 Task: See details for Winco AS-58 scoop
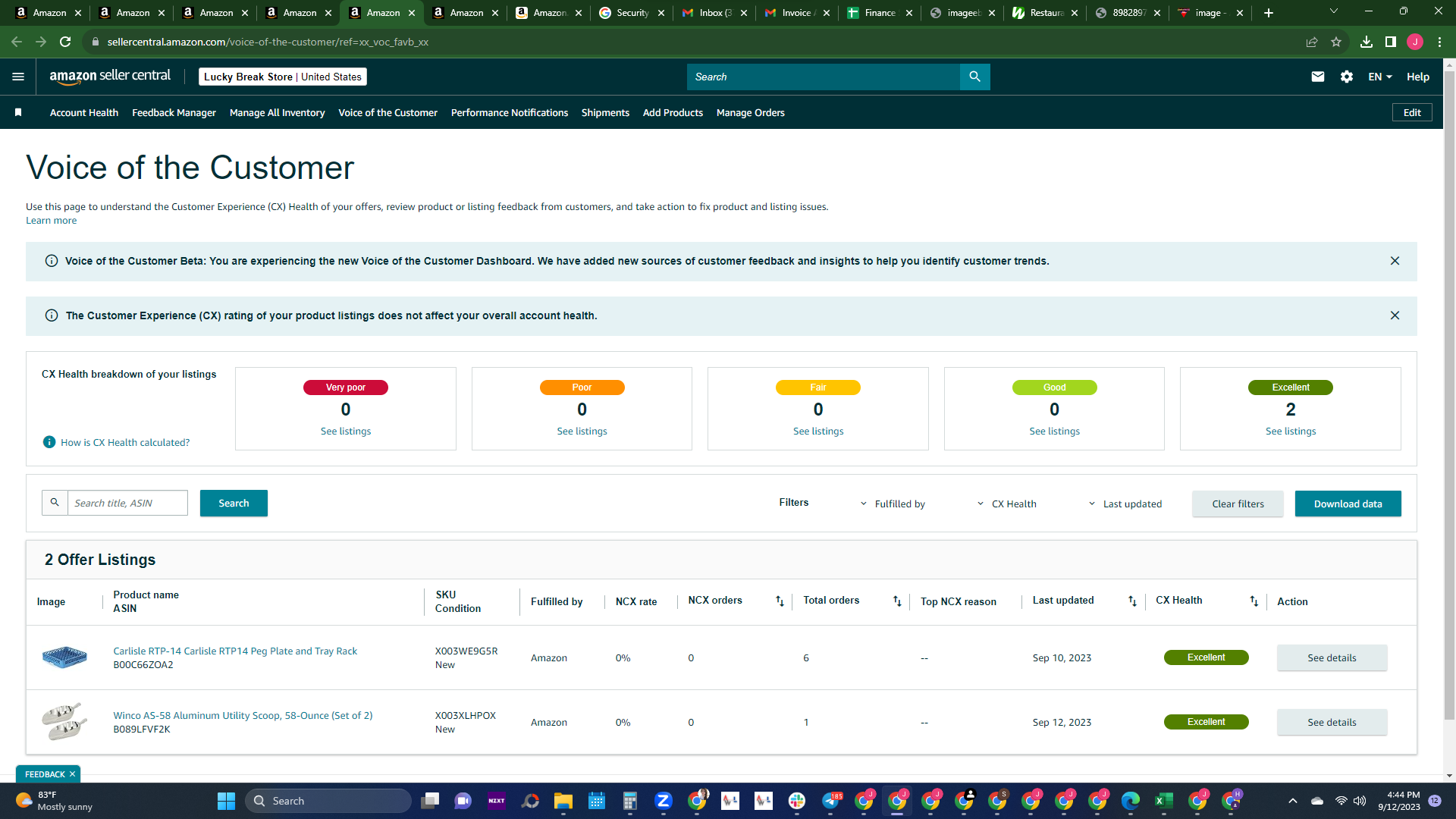tap(1332, 722)
